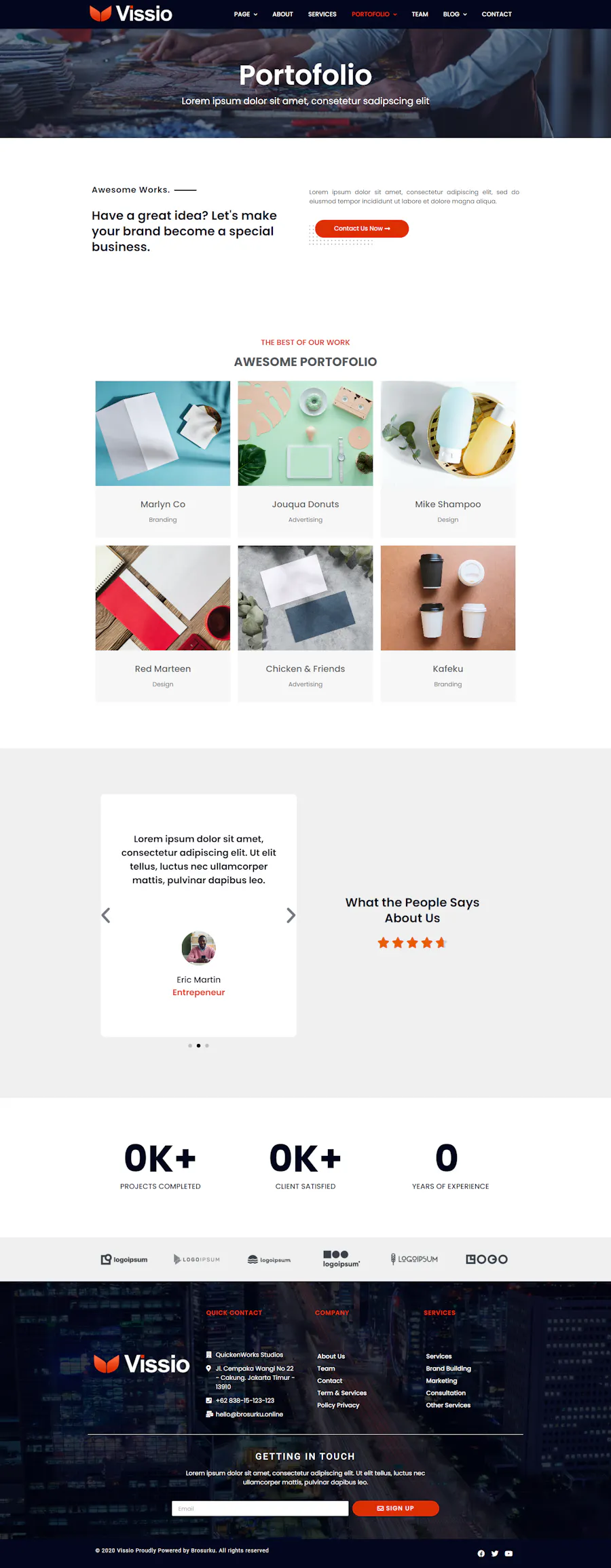Expand the BLOG dropdown menu
Screen dimensions: 611x1568
(x=455, y=14)
